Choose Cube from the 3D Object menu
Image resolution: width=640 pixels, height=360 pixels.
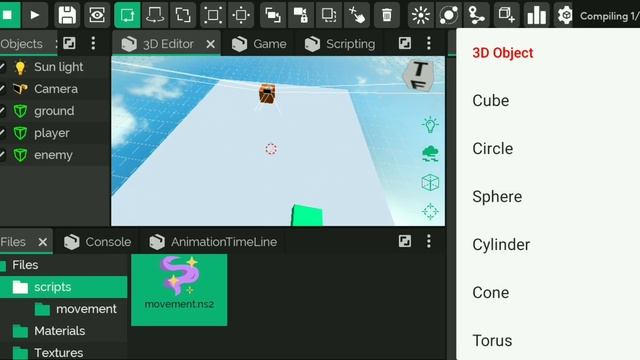tap(491, 101)
